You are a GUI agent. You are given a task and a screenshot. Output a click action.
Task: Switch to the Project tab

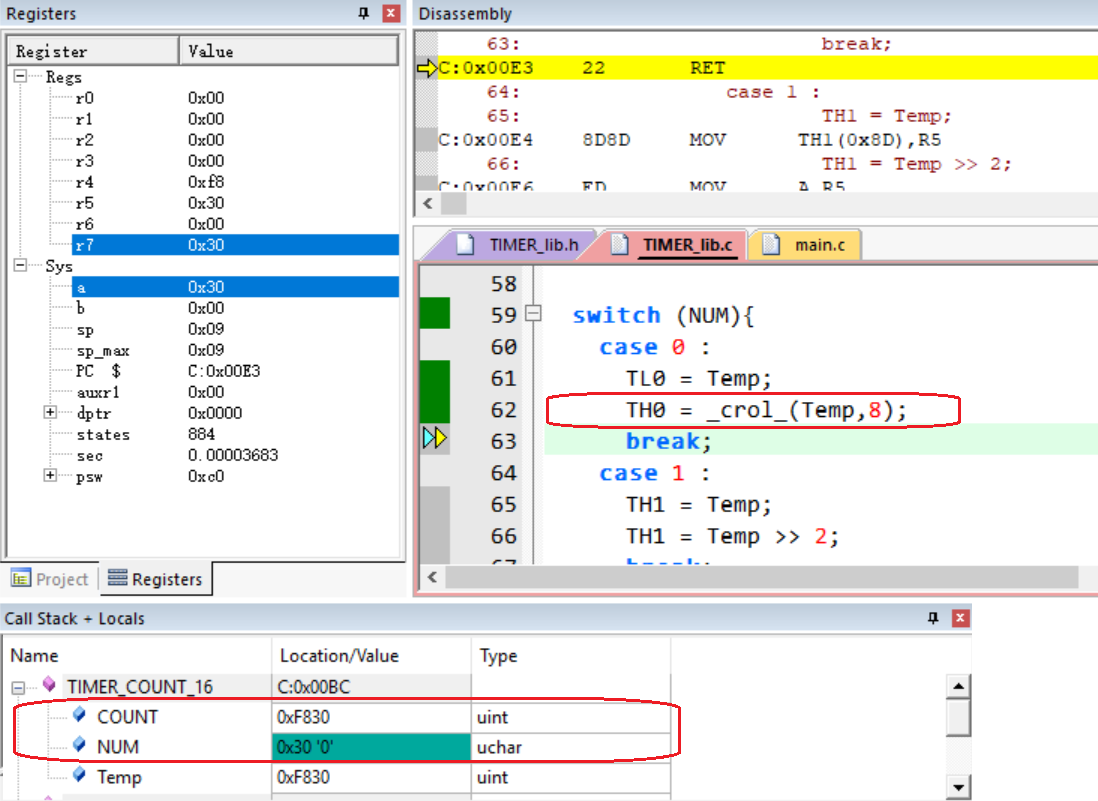[50, 579]
